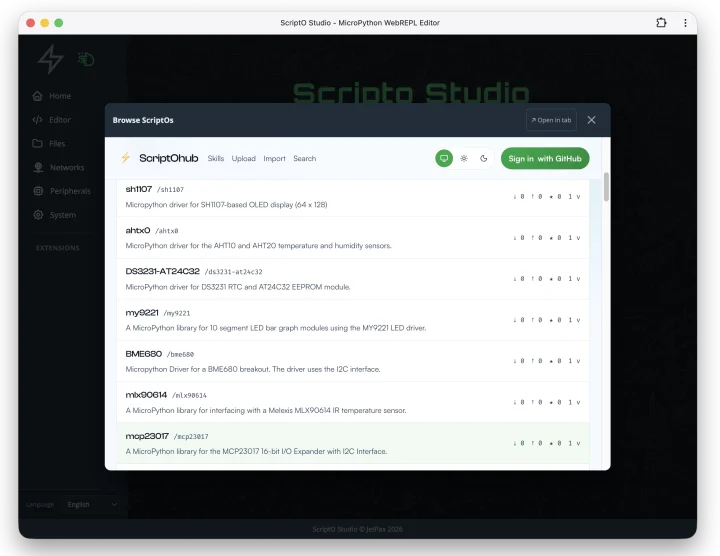720x556 pixels.
Task: Click the Files folder icon
Action: pyautogui.click(x=38, y=144)
